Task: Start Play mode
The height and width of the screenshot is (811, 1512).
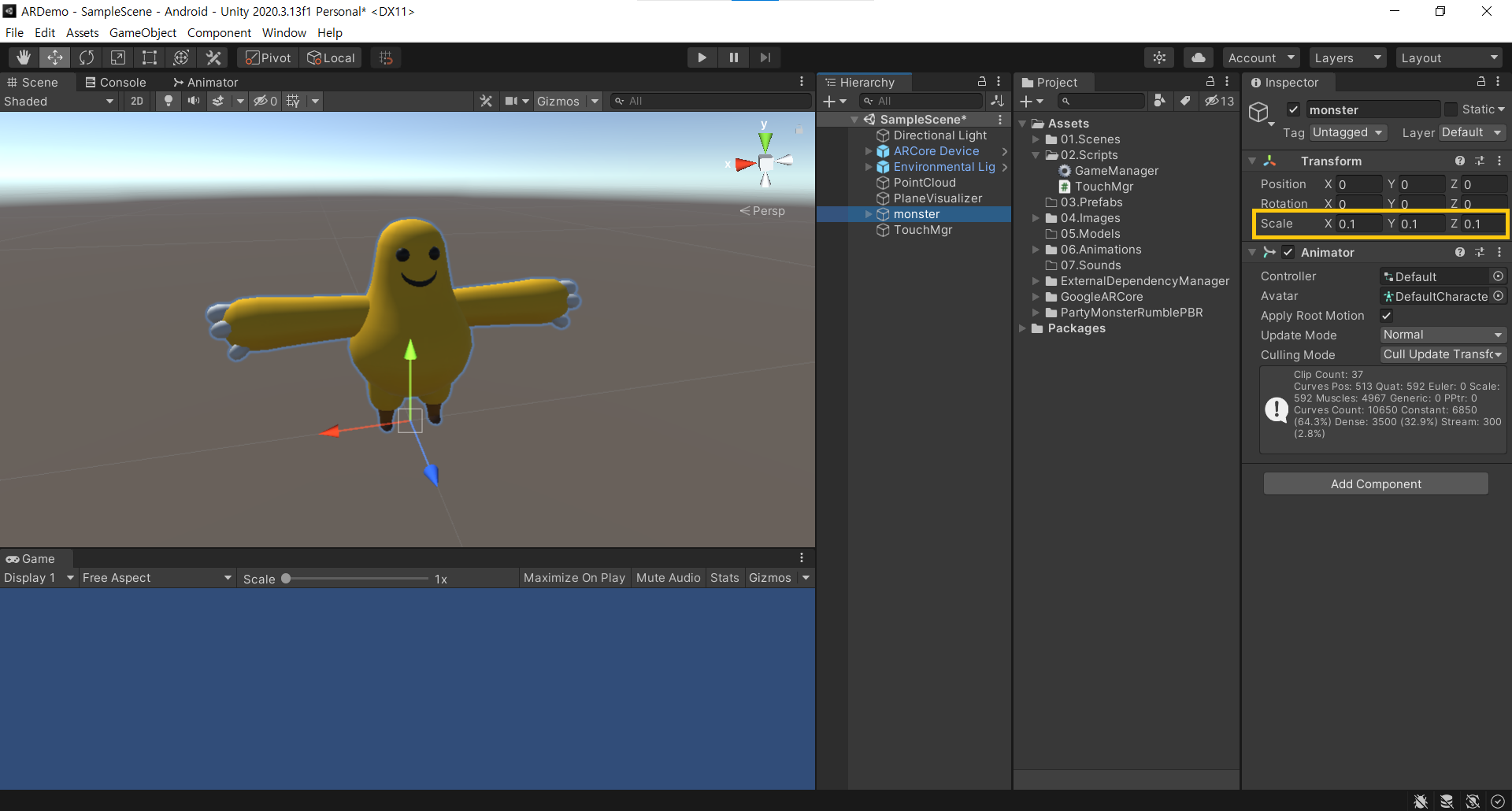Action: tap(702, 57)
